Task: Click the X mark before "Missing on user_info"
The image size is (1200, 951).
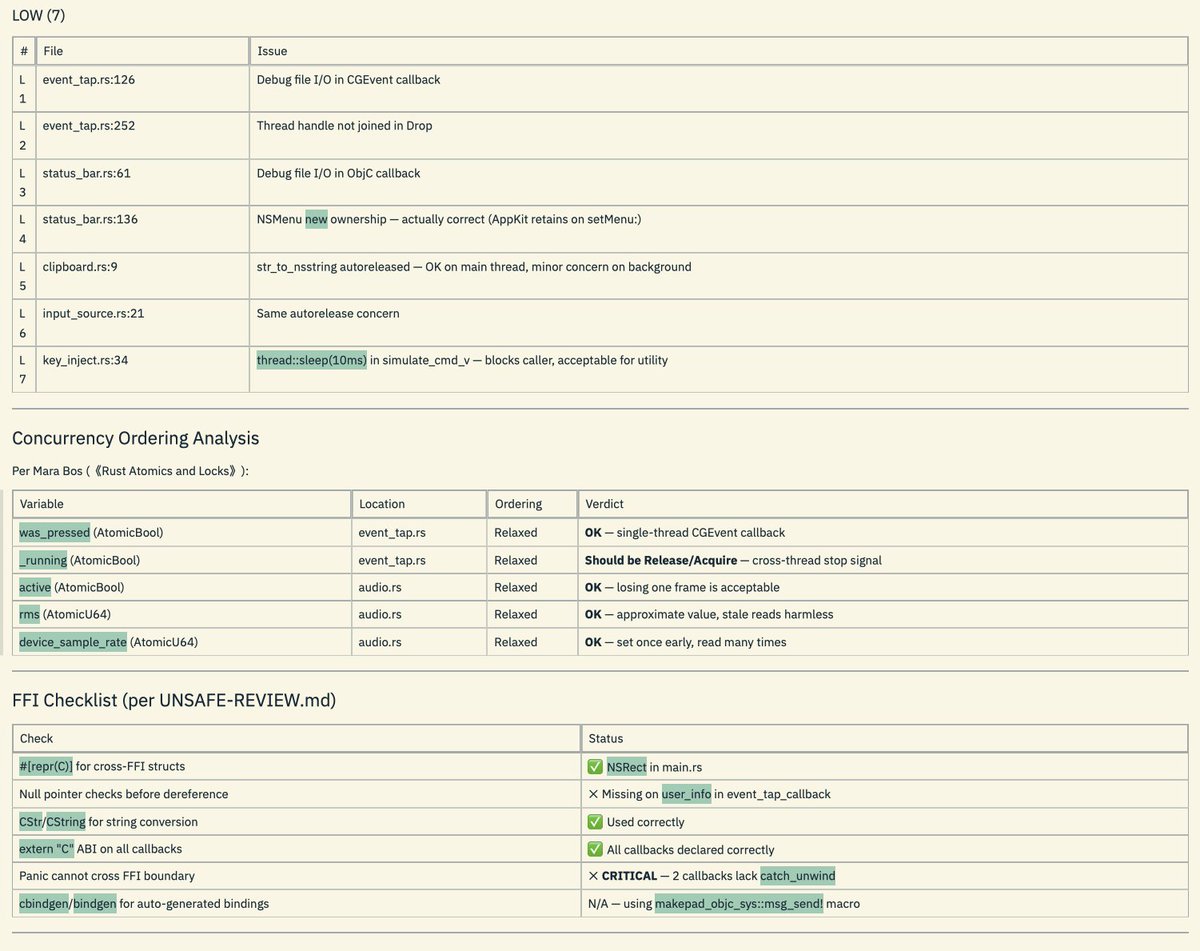Action: (593, 794)
